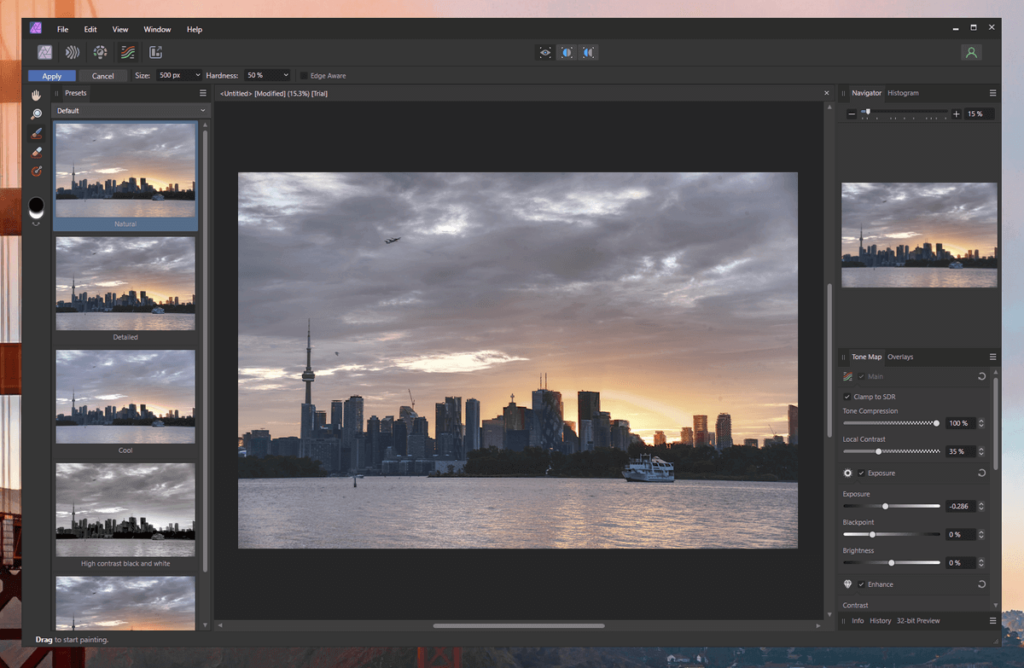Screen dimensions: 1024x668
Task: Close the Untitled document tab
Action: [826, 93]
